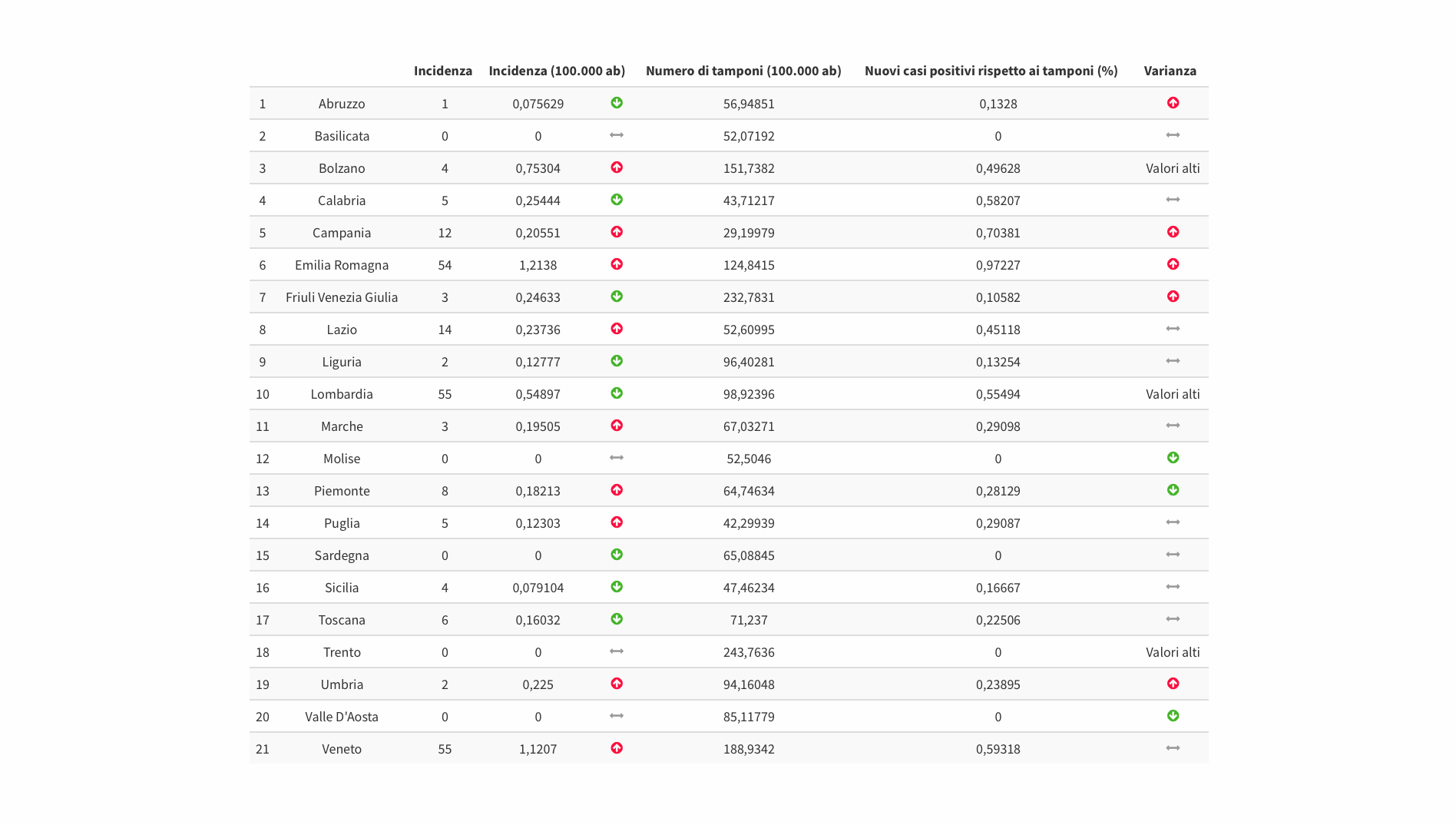Click the gray stable arrow in Basilicata's incidence column
The width and height of the screenshot is (1456, 825).
coord(616,135)
